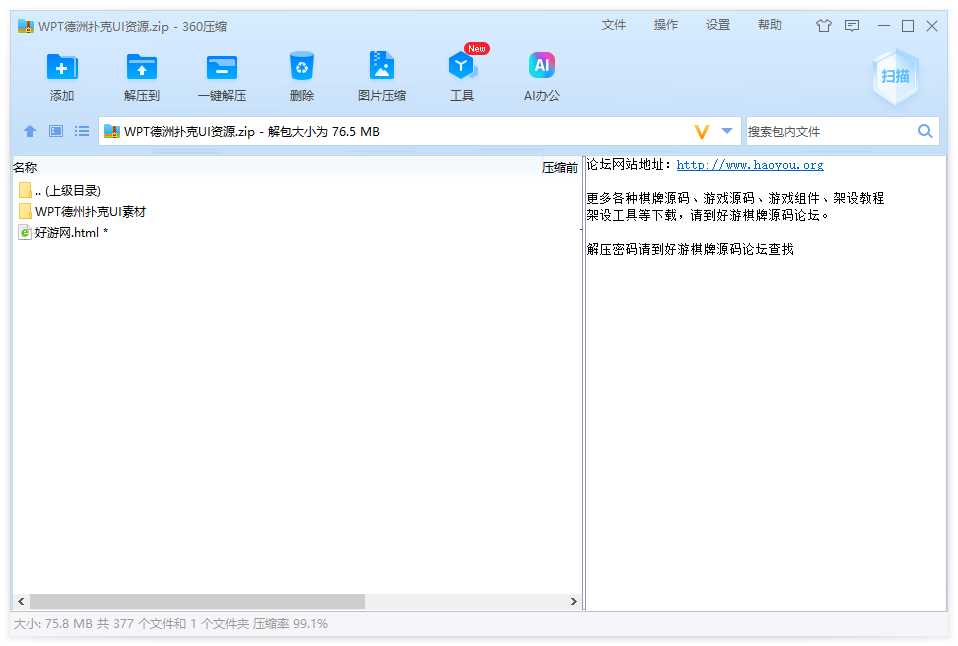Click the 搜索包内文件 search field
This screenshot has width=958, height=646.
pyautogui.click(x=831, y=131)
